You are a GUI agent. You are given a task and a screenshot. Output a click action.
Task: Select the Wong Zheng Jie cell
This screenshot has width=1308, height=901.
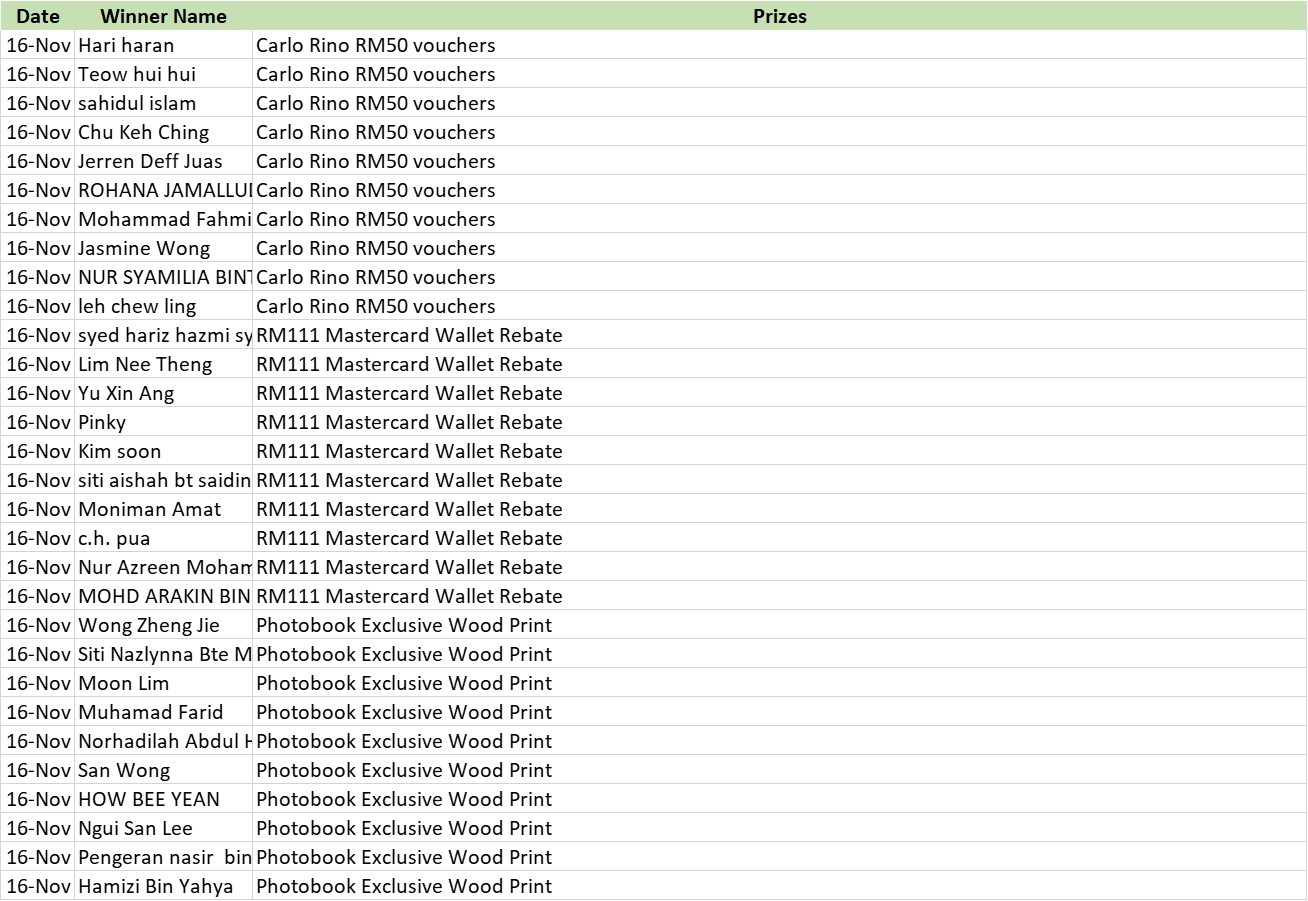(148, 625)
